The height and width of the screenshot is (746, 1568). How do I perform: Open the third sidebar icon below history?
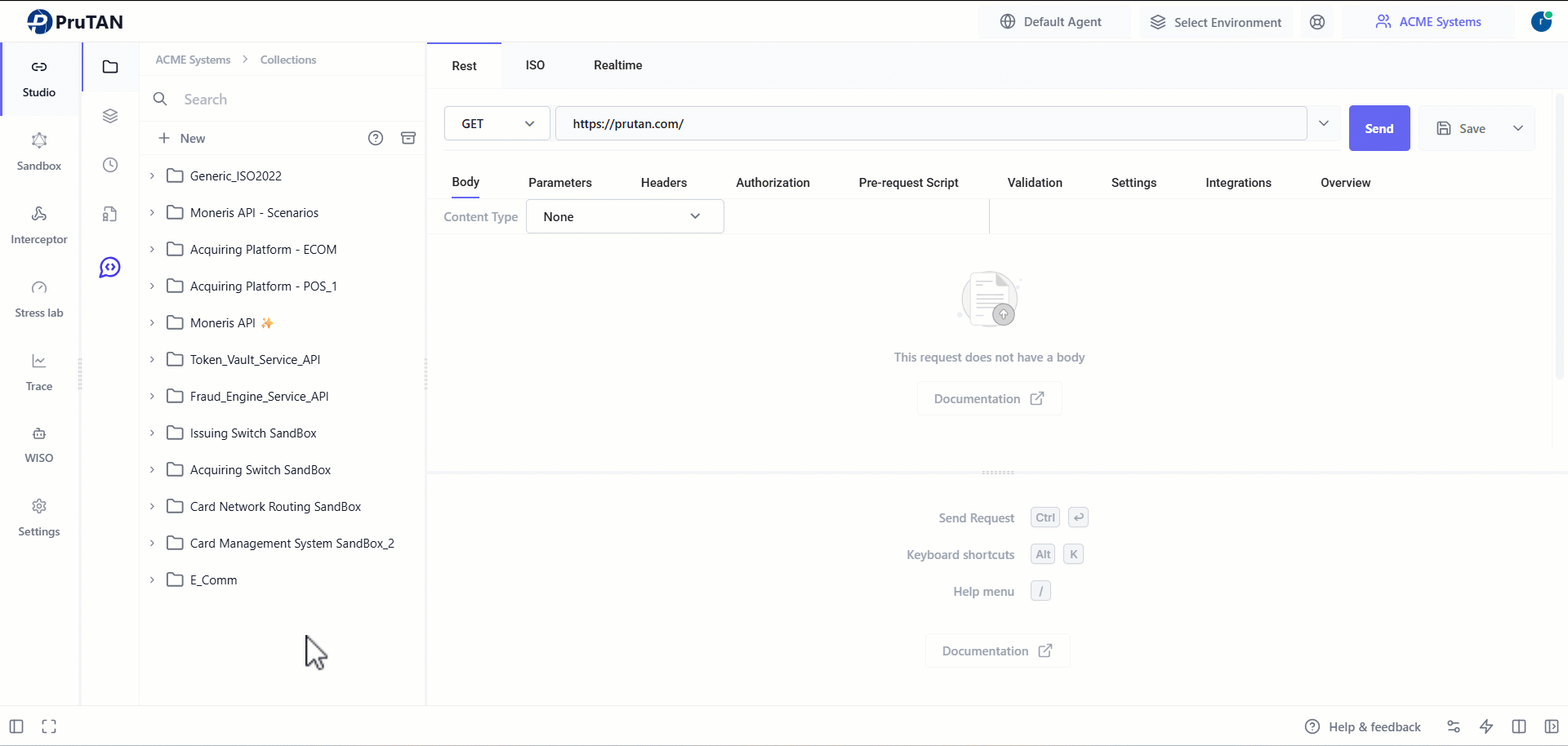point(110,214)
